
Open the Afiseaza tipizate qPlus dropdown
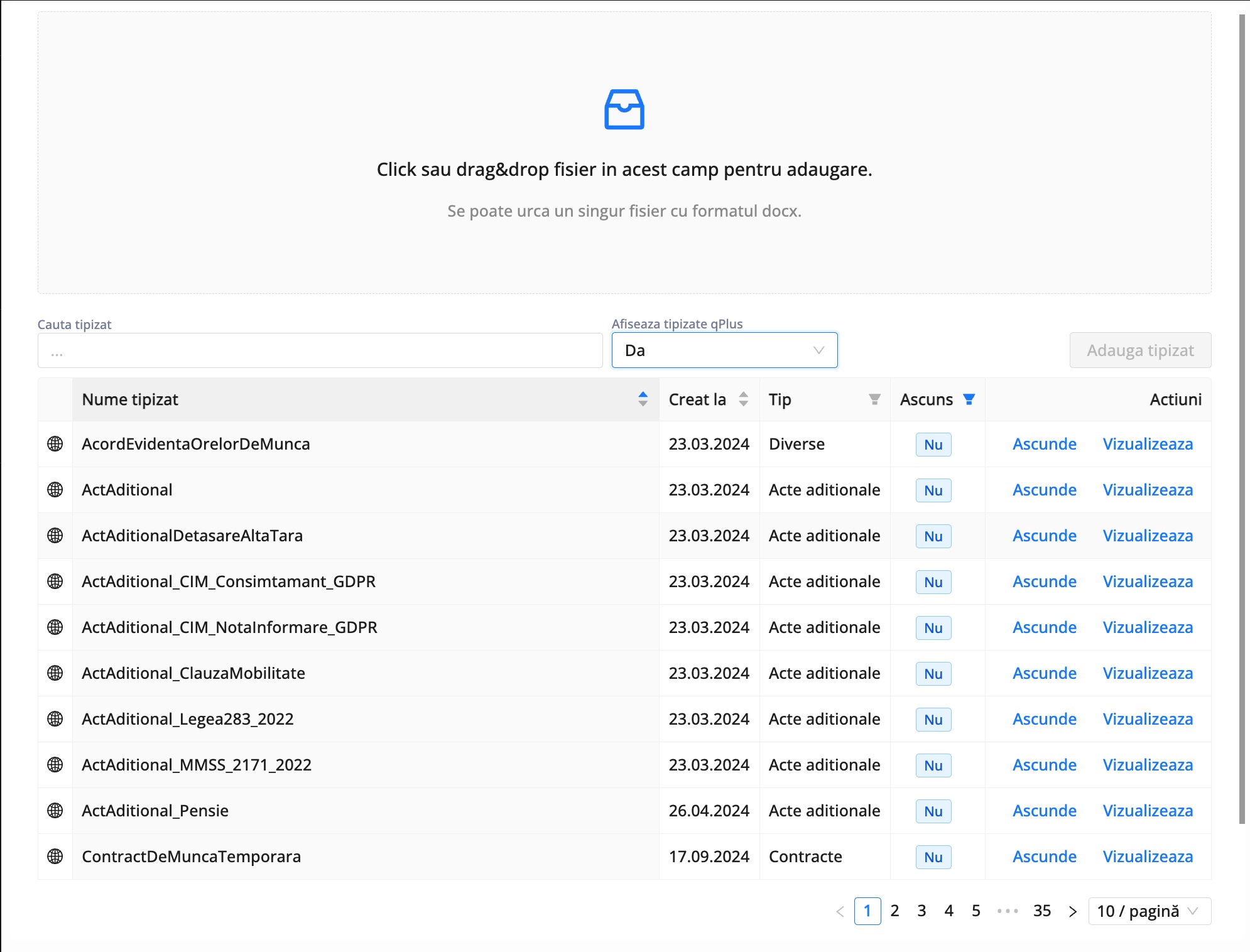pyautogui.click(x=724, y=350)
